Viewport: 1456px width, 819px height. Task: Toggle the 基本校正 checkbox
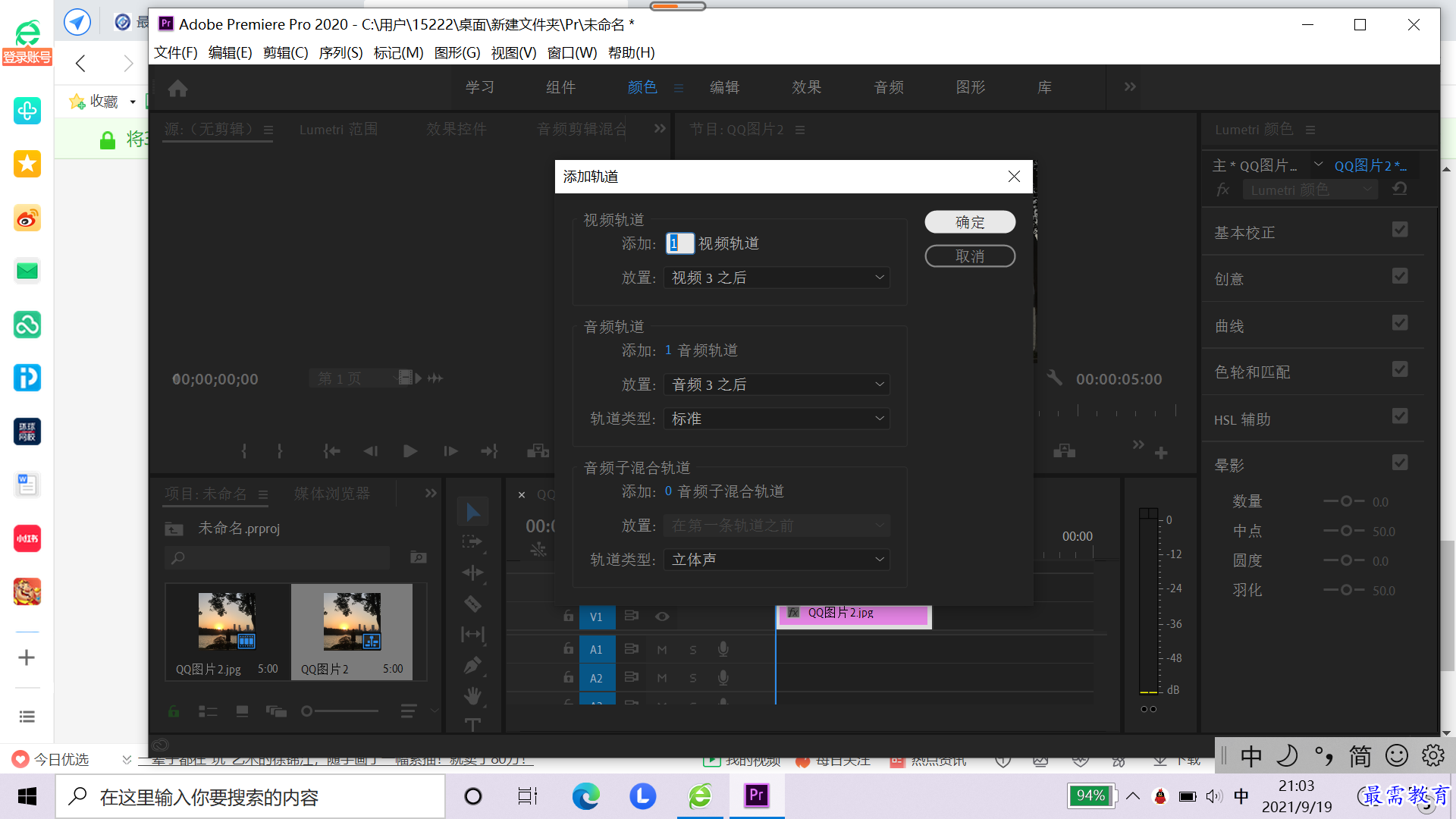tap(1400, 230)
